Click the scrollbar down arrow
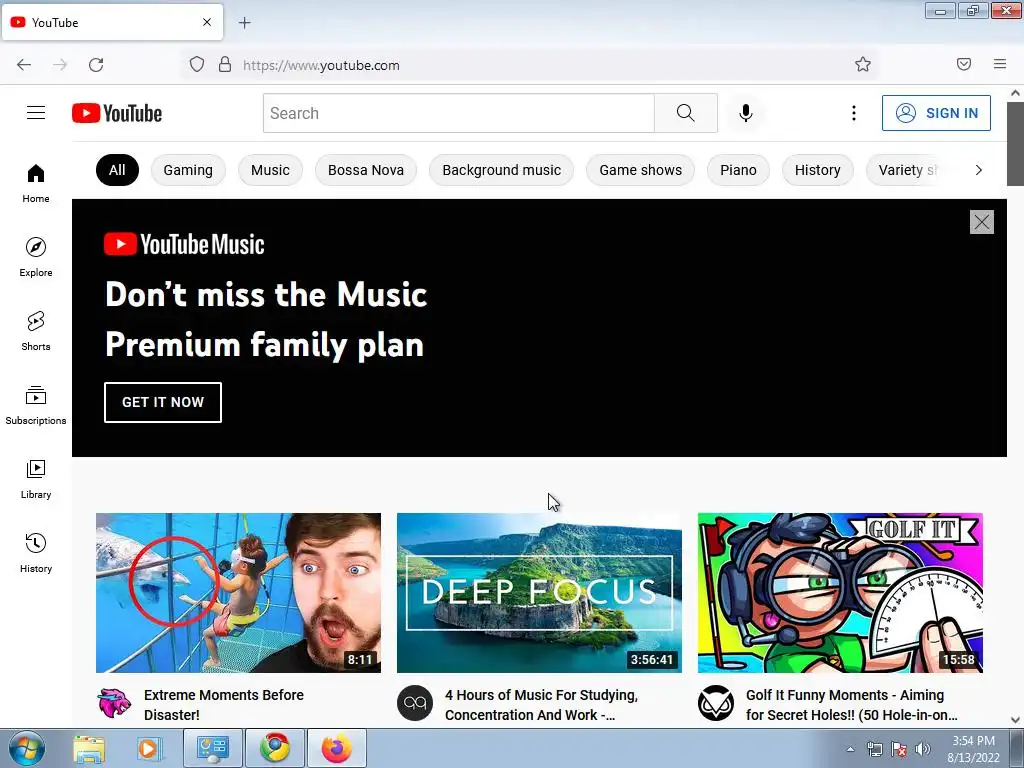The width and height of the screenshot is (1024, 768). (1016, 720)
